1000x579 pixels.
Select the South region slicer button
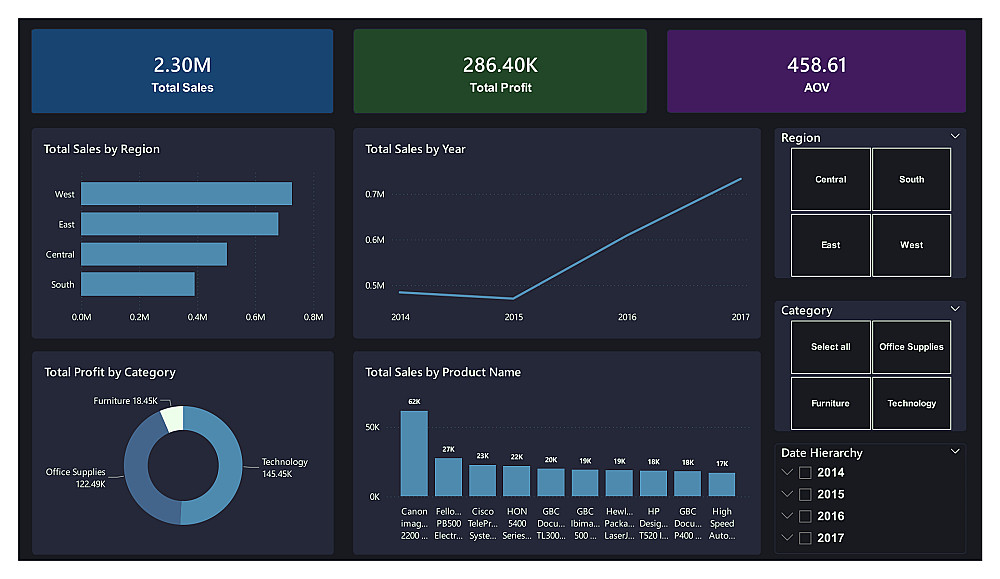911,179
